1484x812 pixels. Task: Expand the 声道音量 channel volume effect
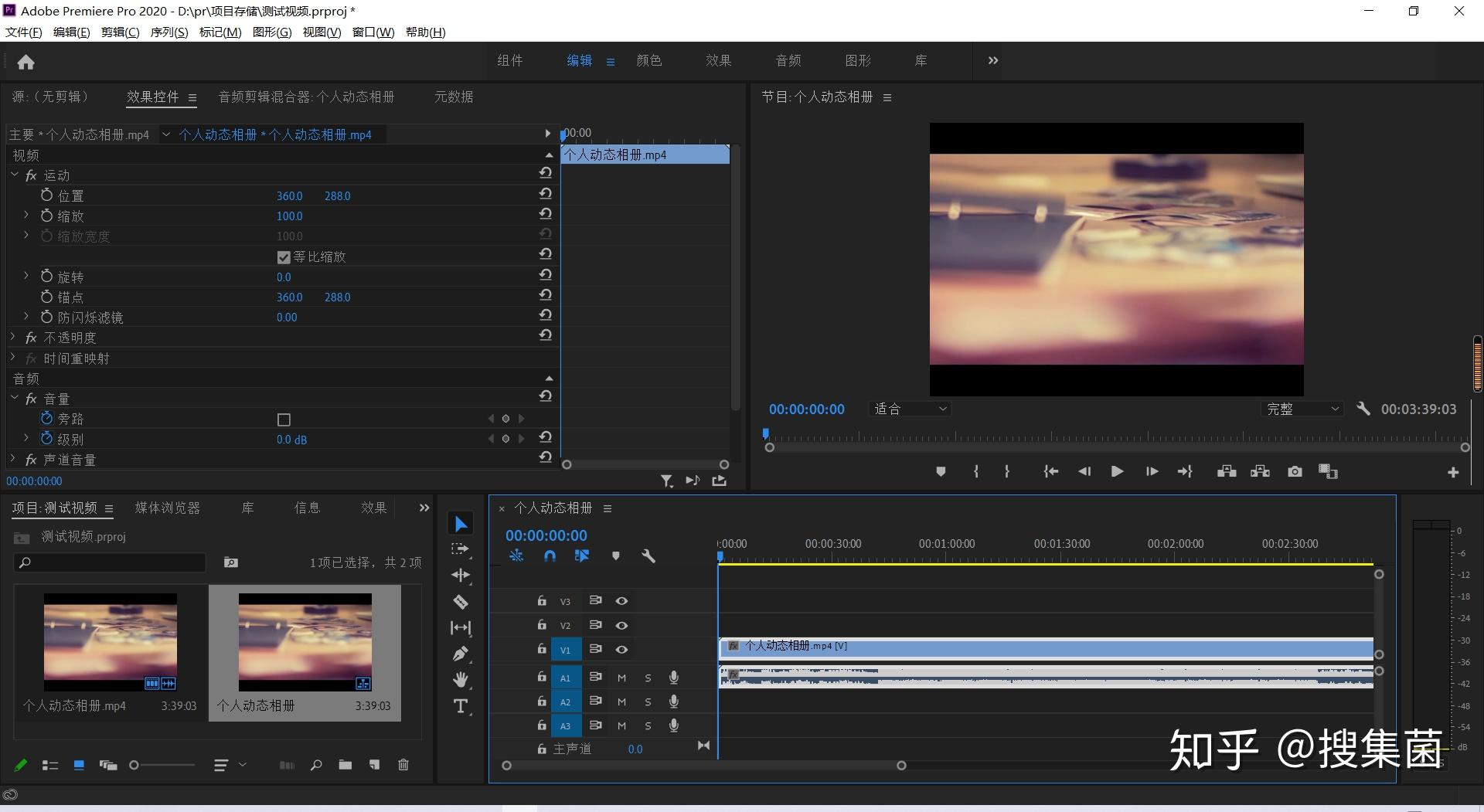point(12,459)
